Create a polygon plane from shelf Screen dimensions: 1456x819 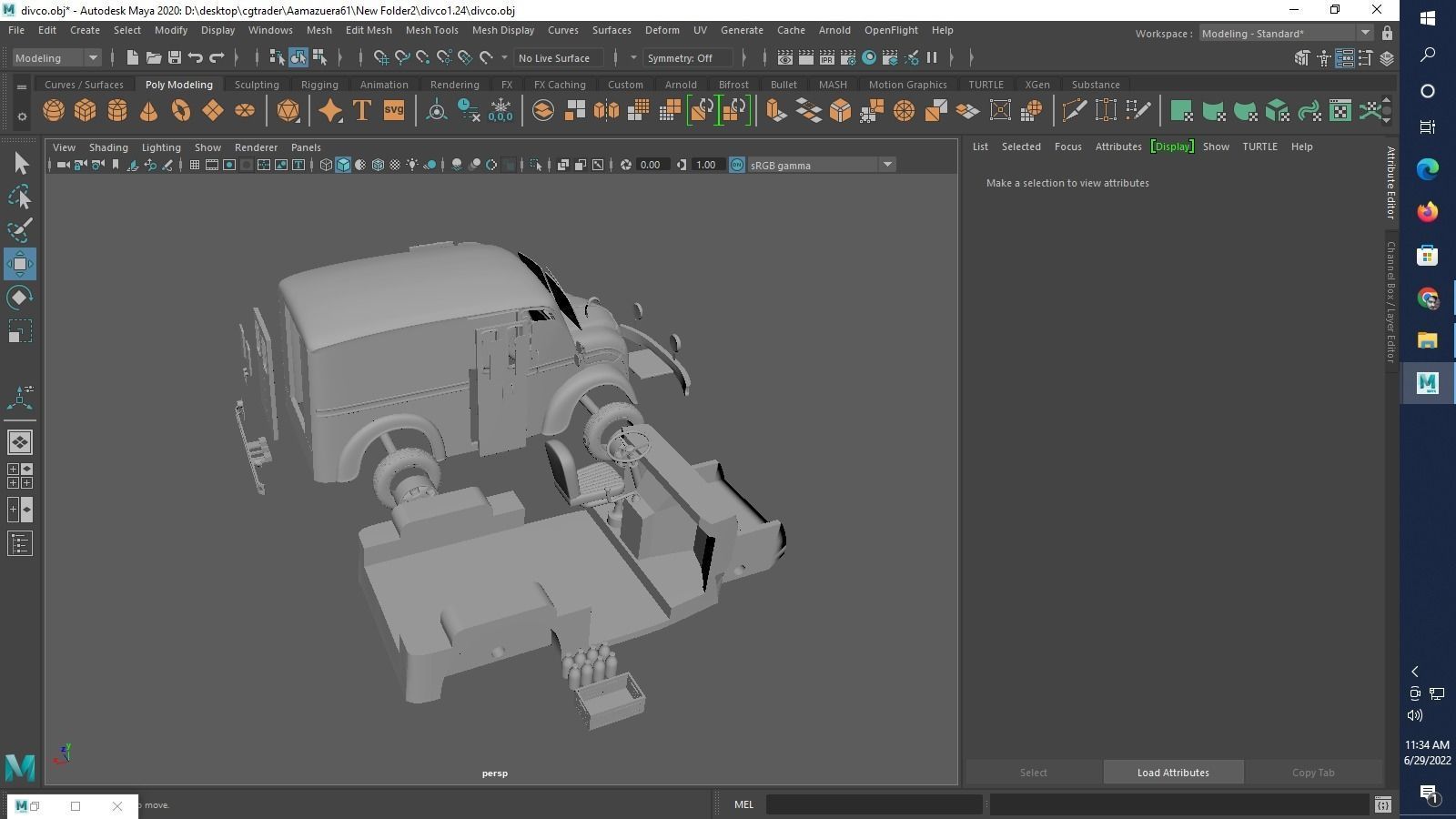coord(213,111)
